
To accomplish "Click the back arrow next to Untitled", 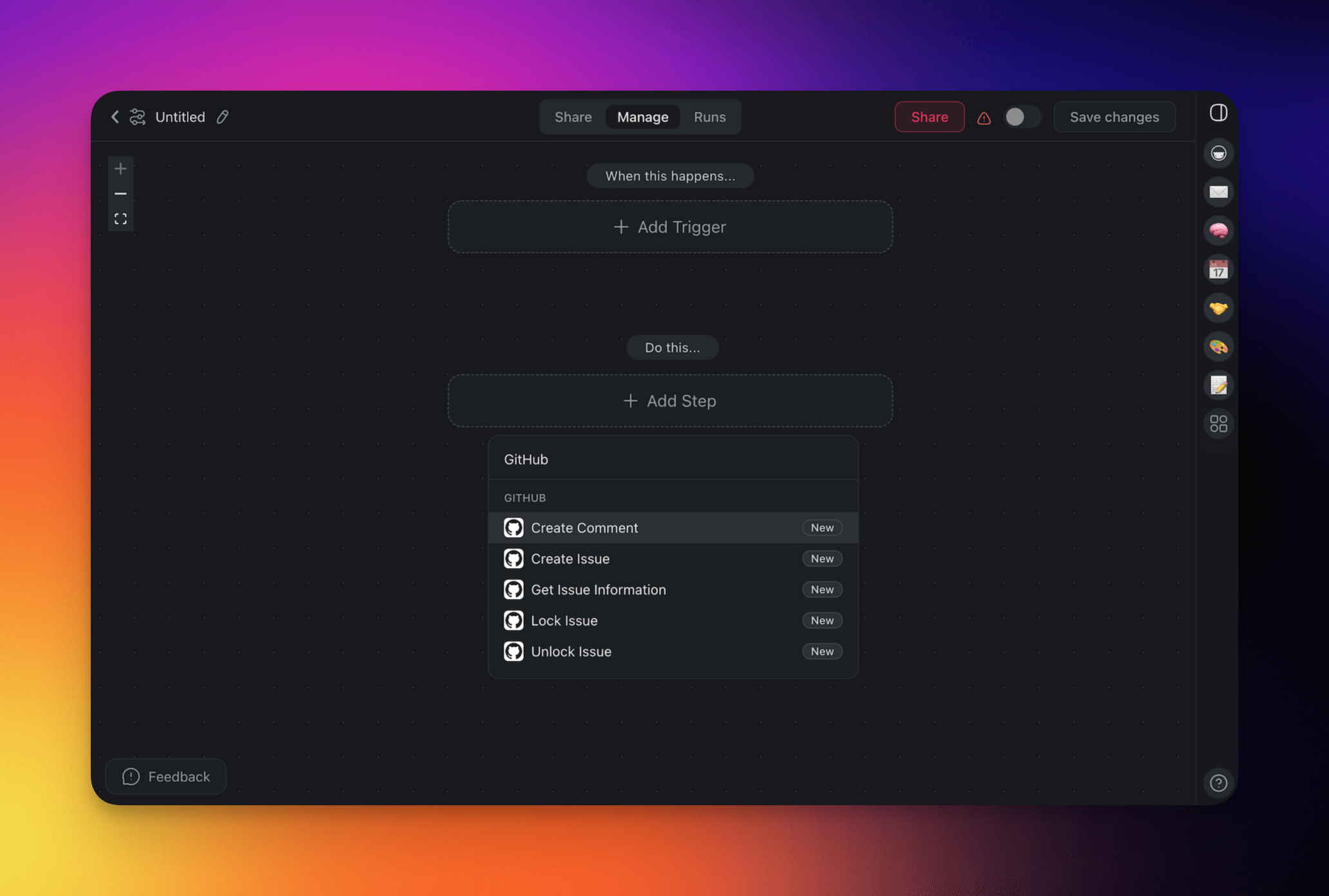I will (115, 117).
